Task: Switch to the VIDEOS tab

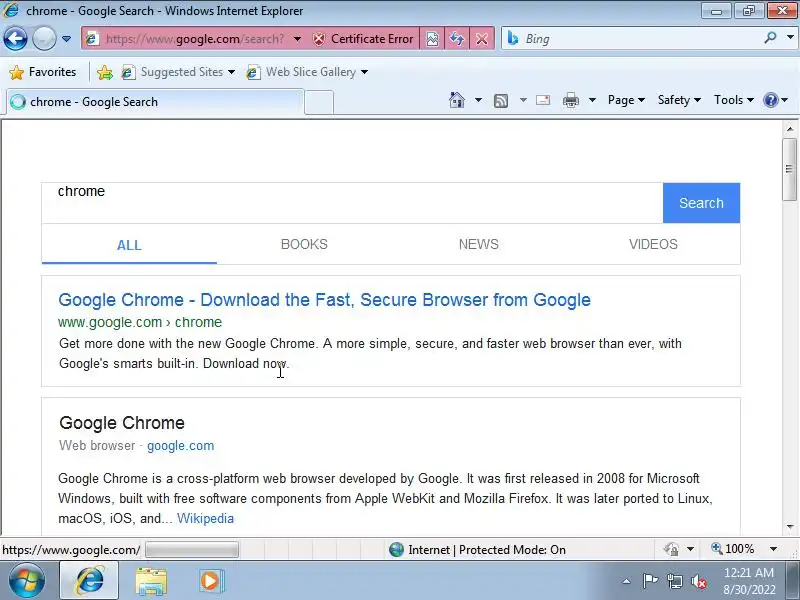Action: click(653, 244)
